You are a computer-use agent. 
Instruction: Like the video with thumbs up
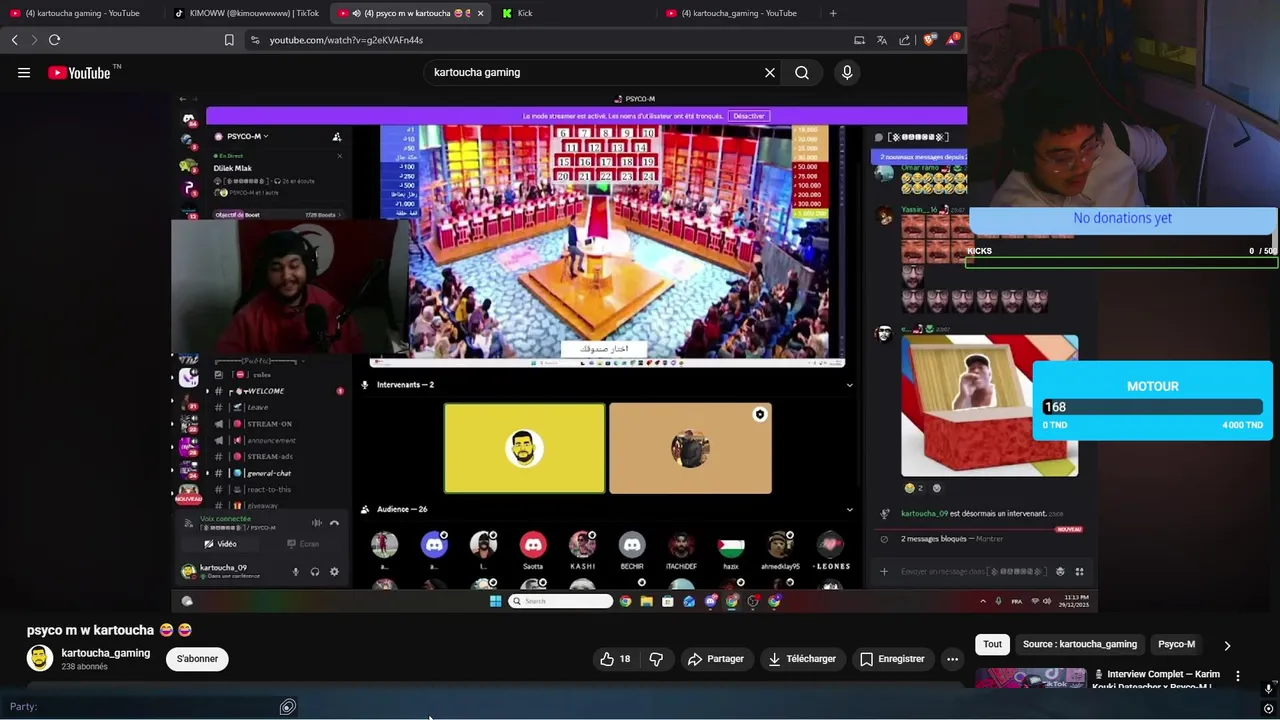615,659
